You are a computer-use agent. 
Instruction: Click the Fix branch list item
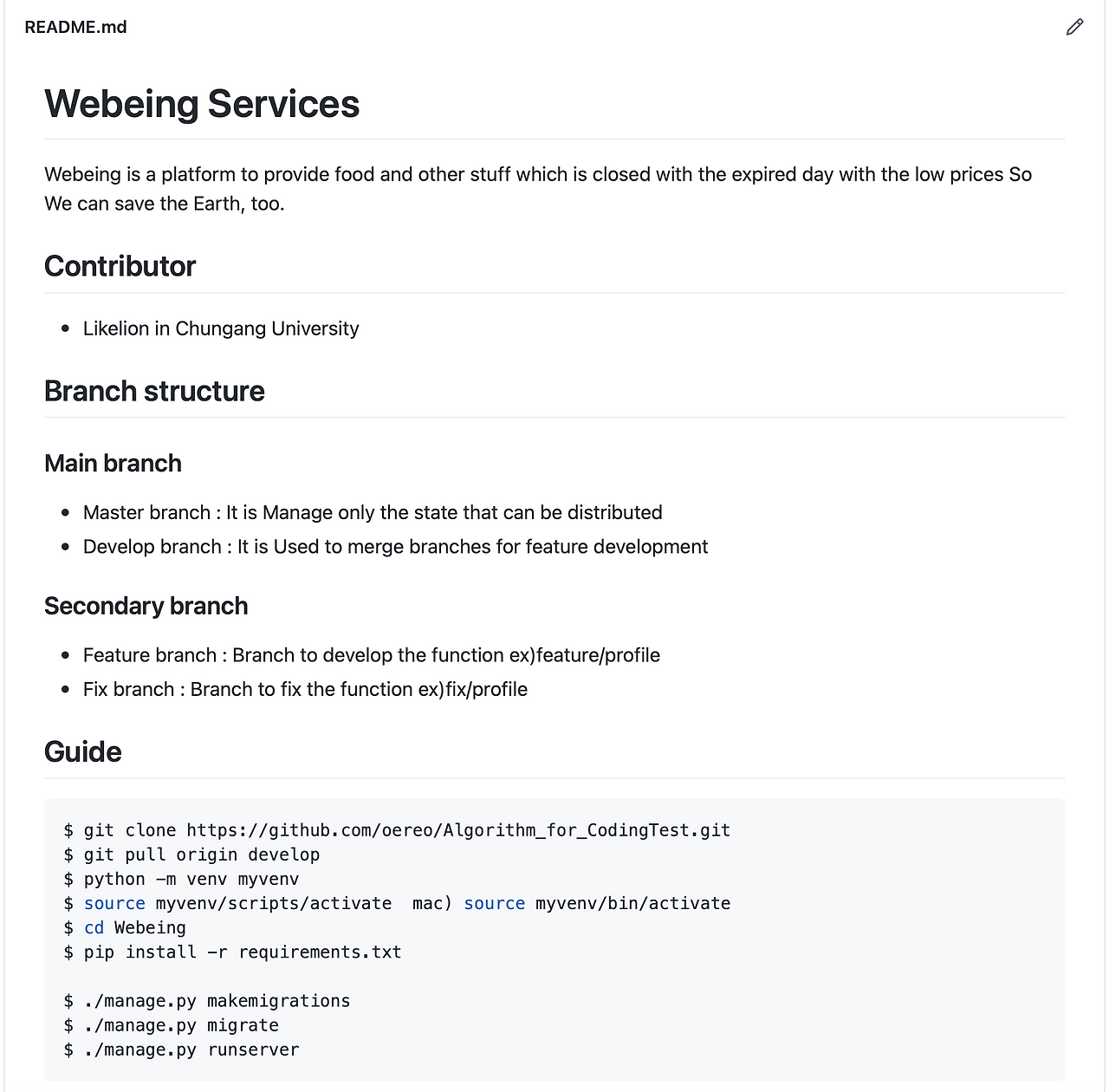305,689
